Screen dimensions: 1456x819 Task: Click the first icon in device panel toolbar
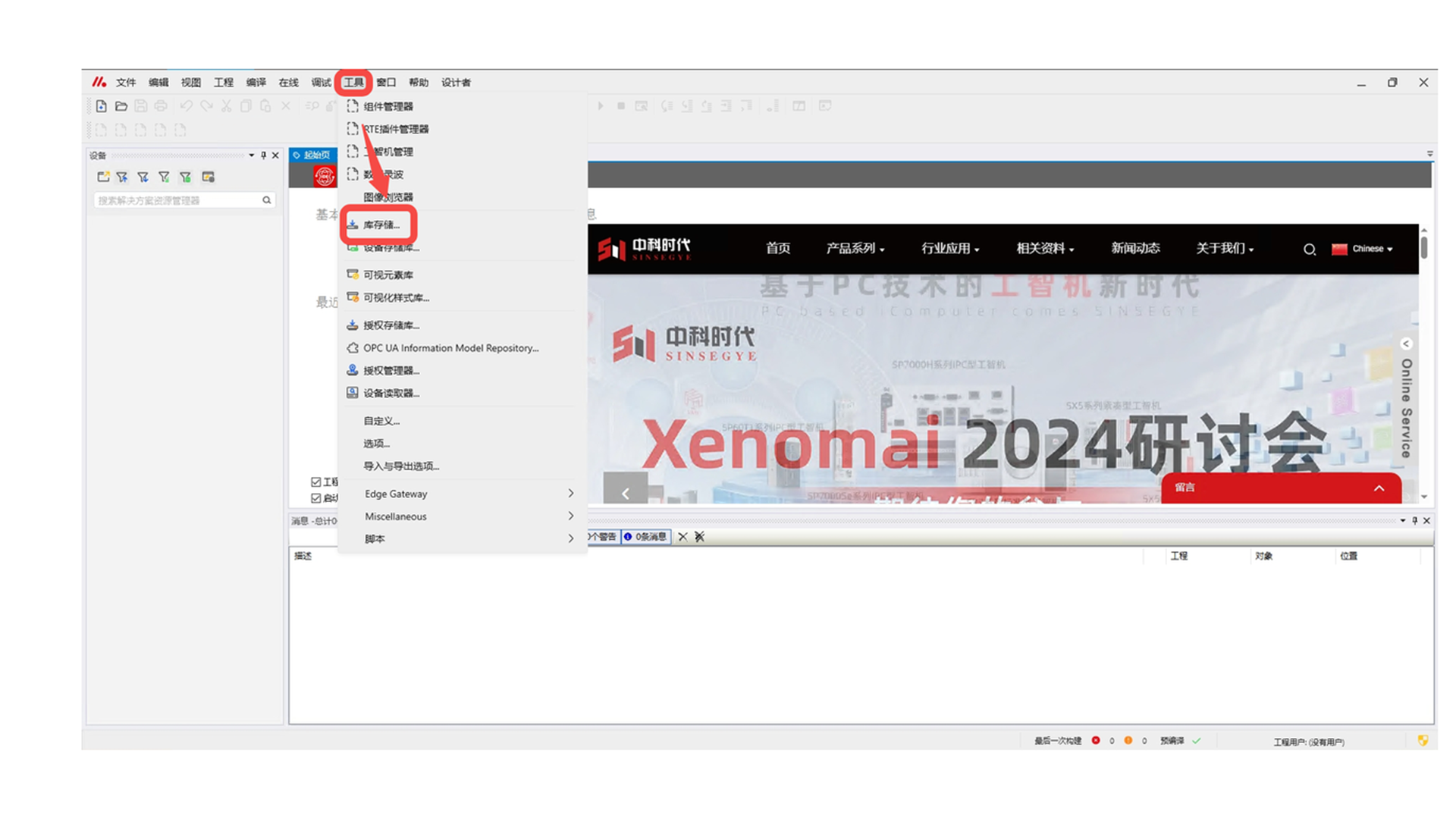(x=103, y=177)
